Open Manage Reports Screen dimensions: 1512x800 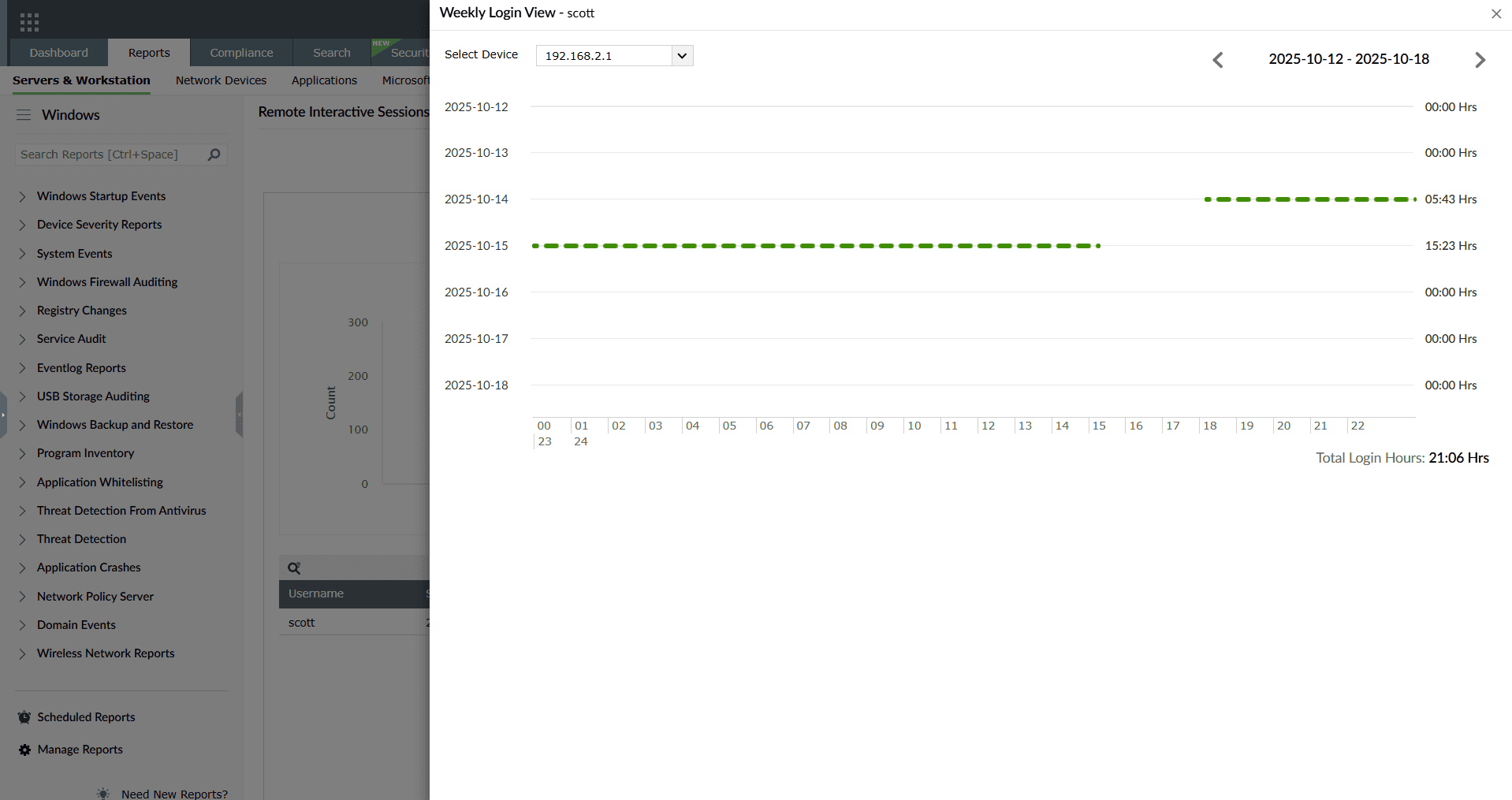80,750
